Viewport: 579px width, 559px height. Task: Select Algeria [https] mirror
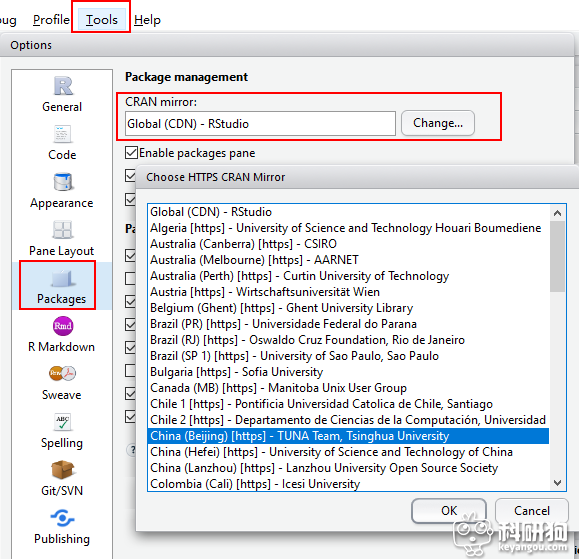[348, 228]
